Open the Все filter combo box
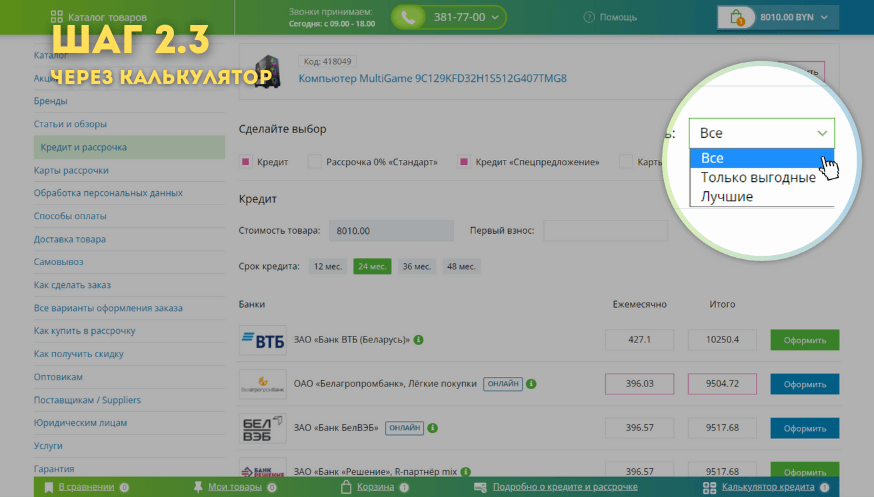This screenshot has width=874, height=497. 761,133
